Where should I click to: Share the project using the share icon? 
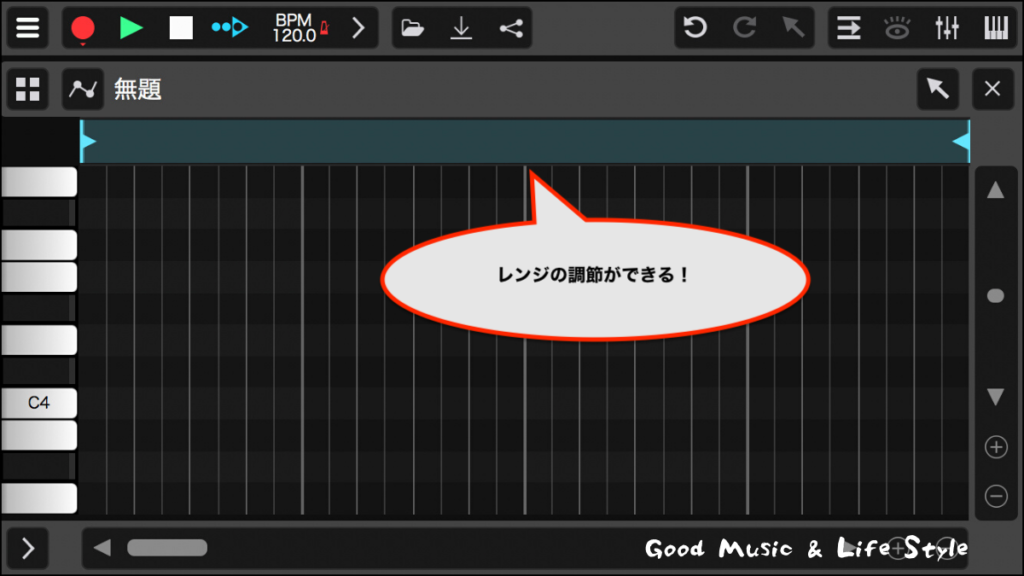(x=511, y=28)
